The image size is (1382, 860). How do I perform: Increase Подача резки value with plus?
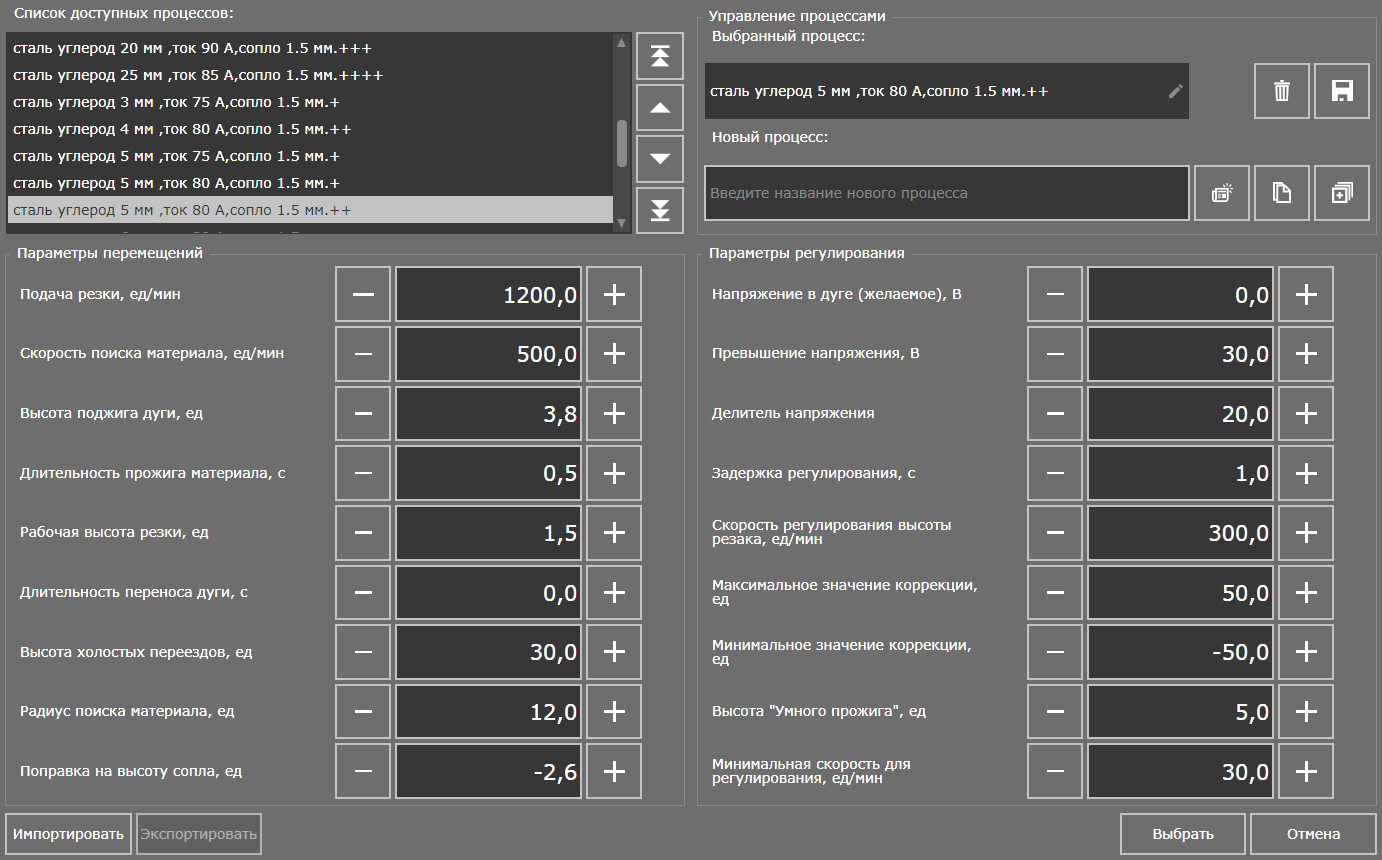click(613, 294)
